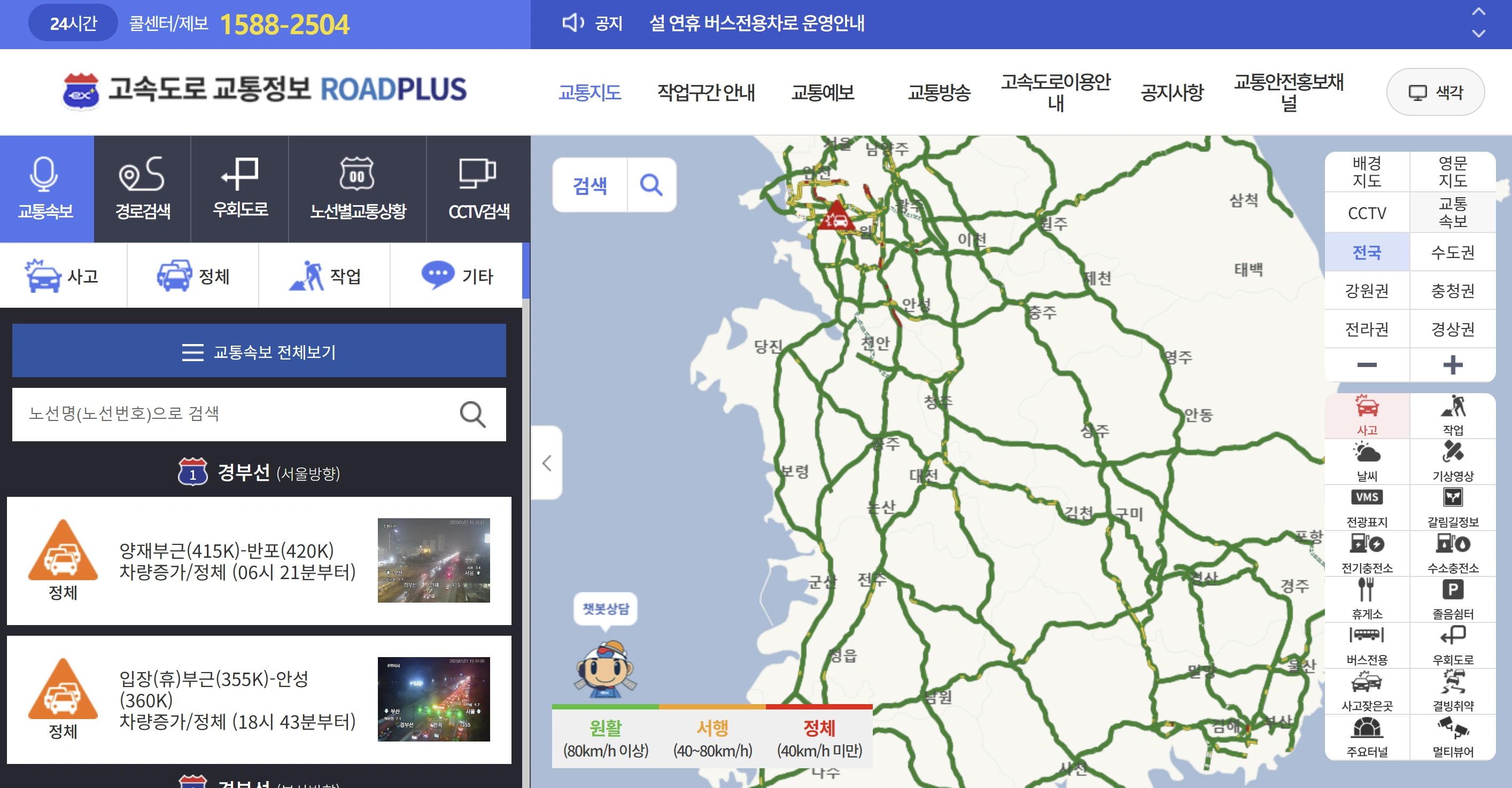Open the 우회도로 detour tab
1512x788 pixels.
click(x=240, y=189)
